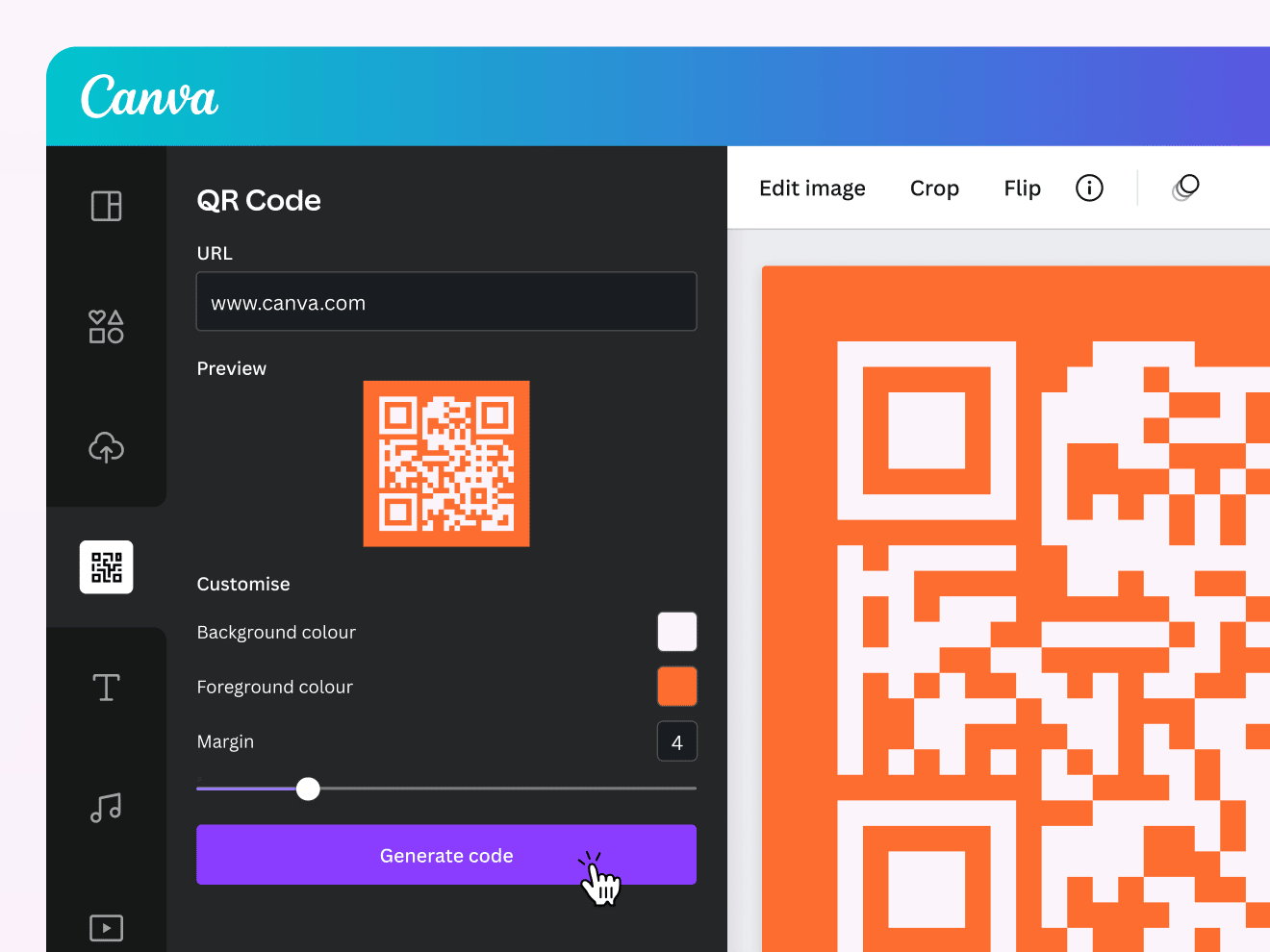The image size is (1270, 952).
Task: Open the Text tool in sidebar
Action: [x=106, y=687]
